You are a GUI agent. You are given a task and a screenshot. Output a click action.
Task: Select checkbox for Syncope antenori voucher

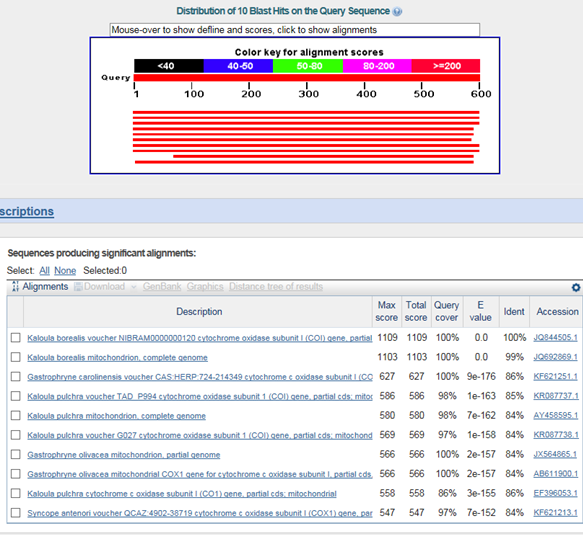(x=16, y=513)
